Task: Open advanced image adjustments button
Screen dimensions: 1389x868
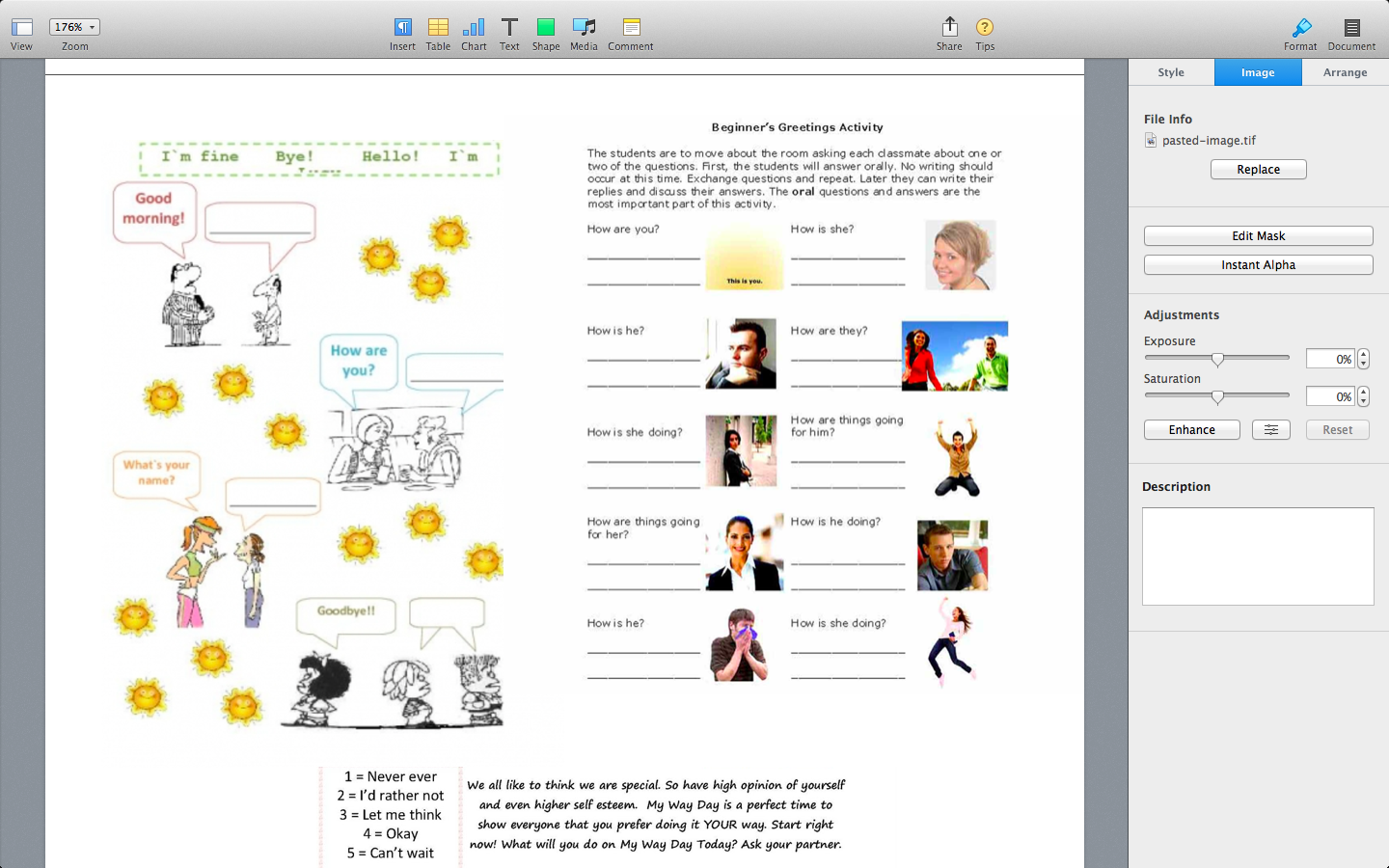Action: (x=1270, y=430)
